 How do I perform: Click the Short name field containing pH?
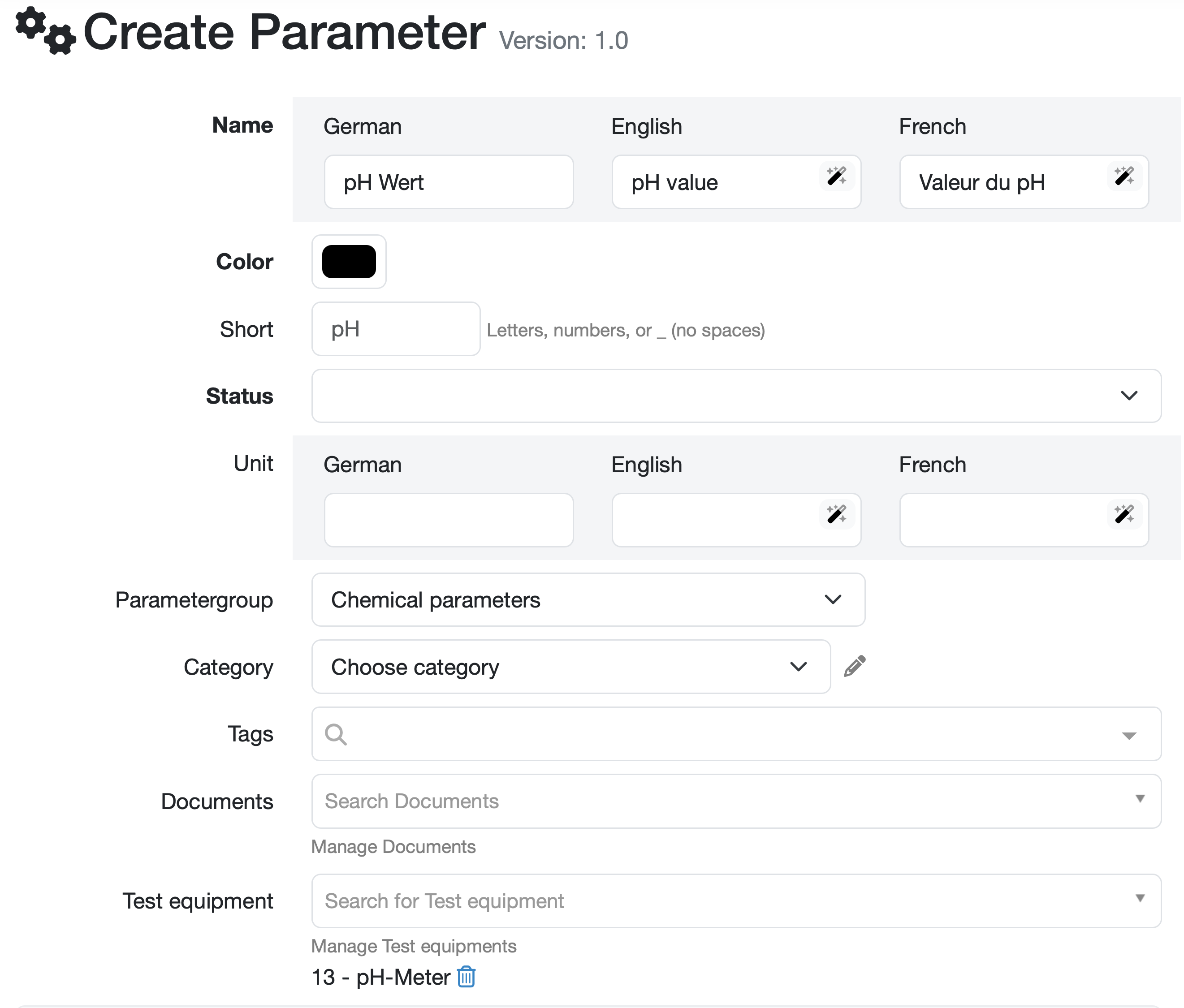click(x=395, y=329)
